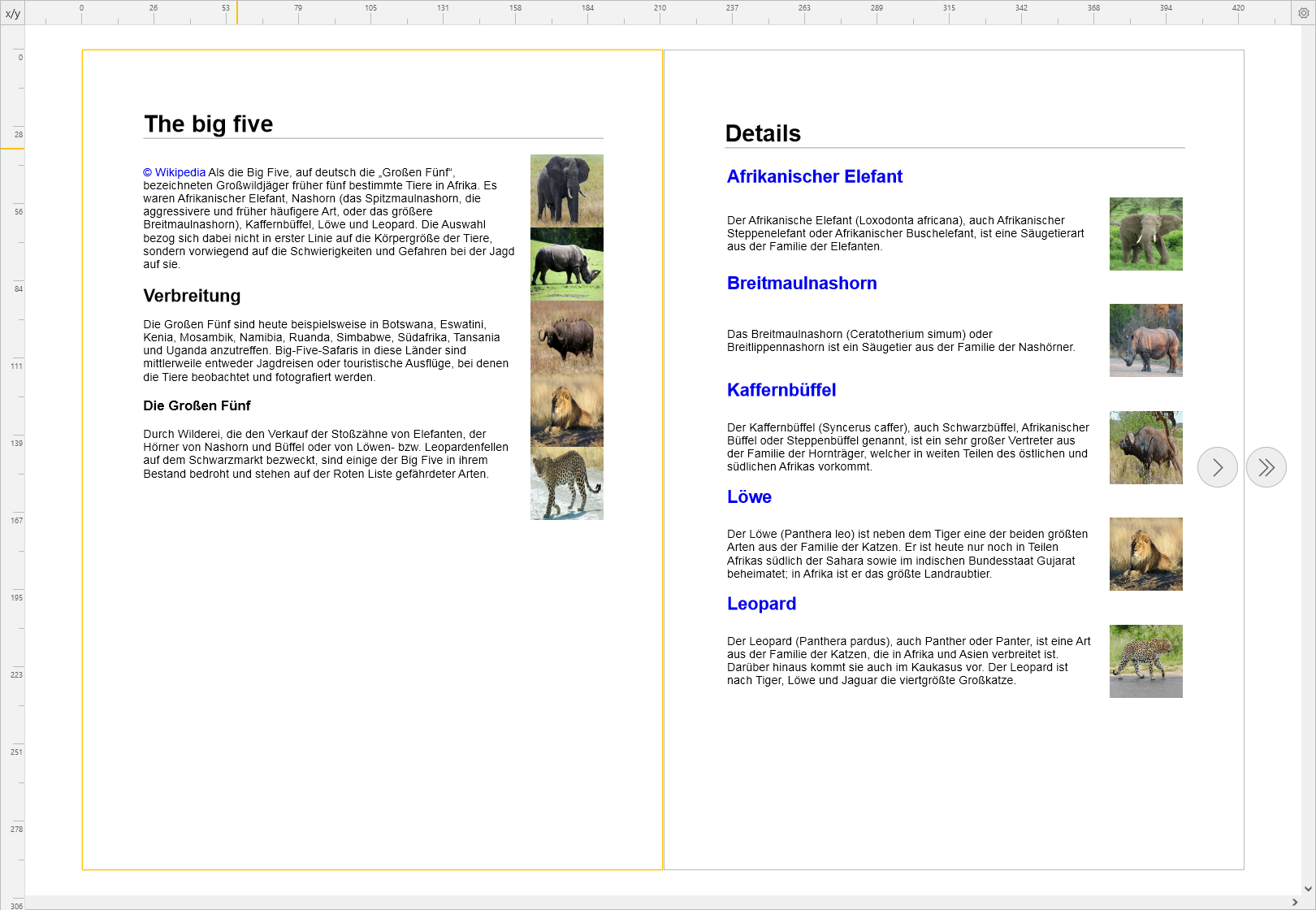The height and width of the screenshot is (910, 1316).
Task: Click the Verbreitung subheading text
Action: pos(192,296)
